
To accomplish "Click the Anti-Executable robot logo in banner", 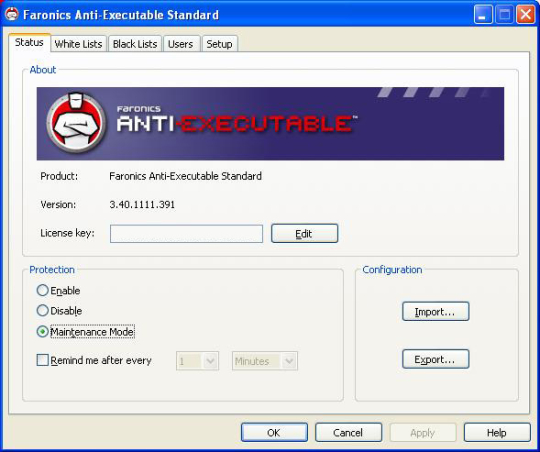I will (x=76, y=123).
